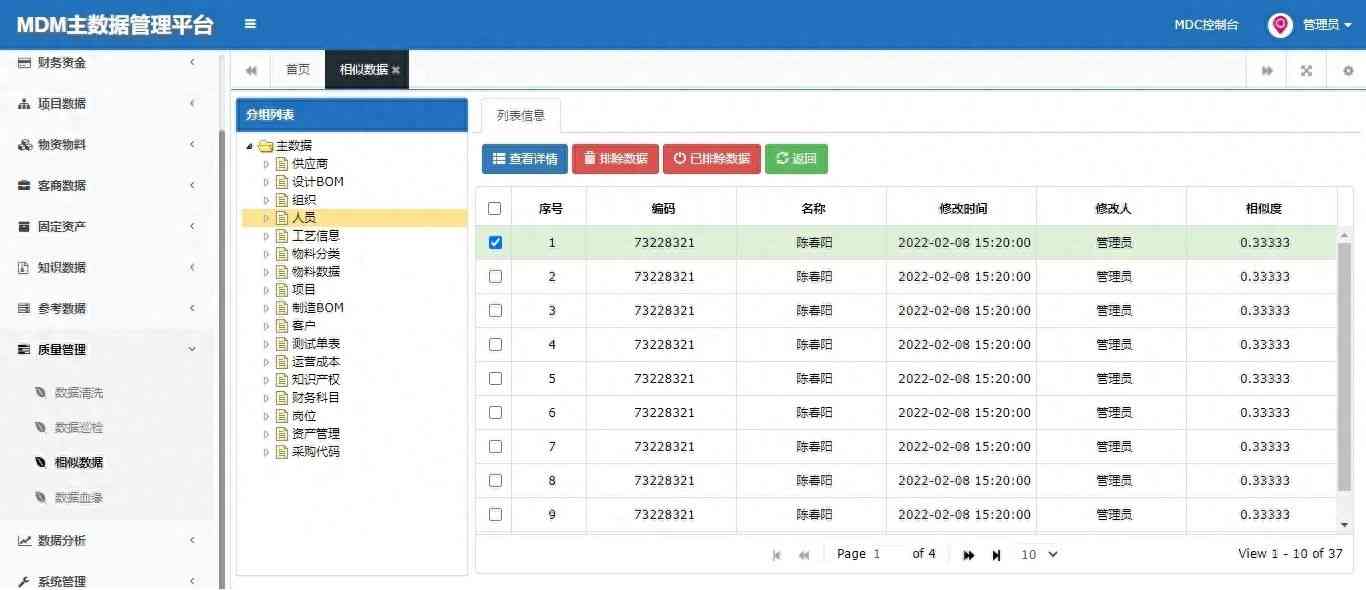Check the row 5 checkbox
This screenshot has width=1366, height=590.
[x=495, y=378]
